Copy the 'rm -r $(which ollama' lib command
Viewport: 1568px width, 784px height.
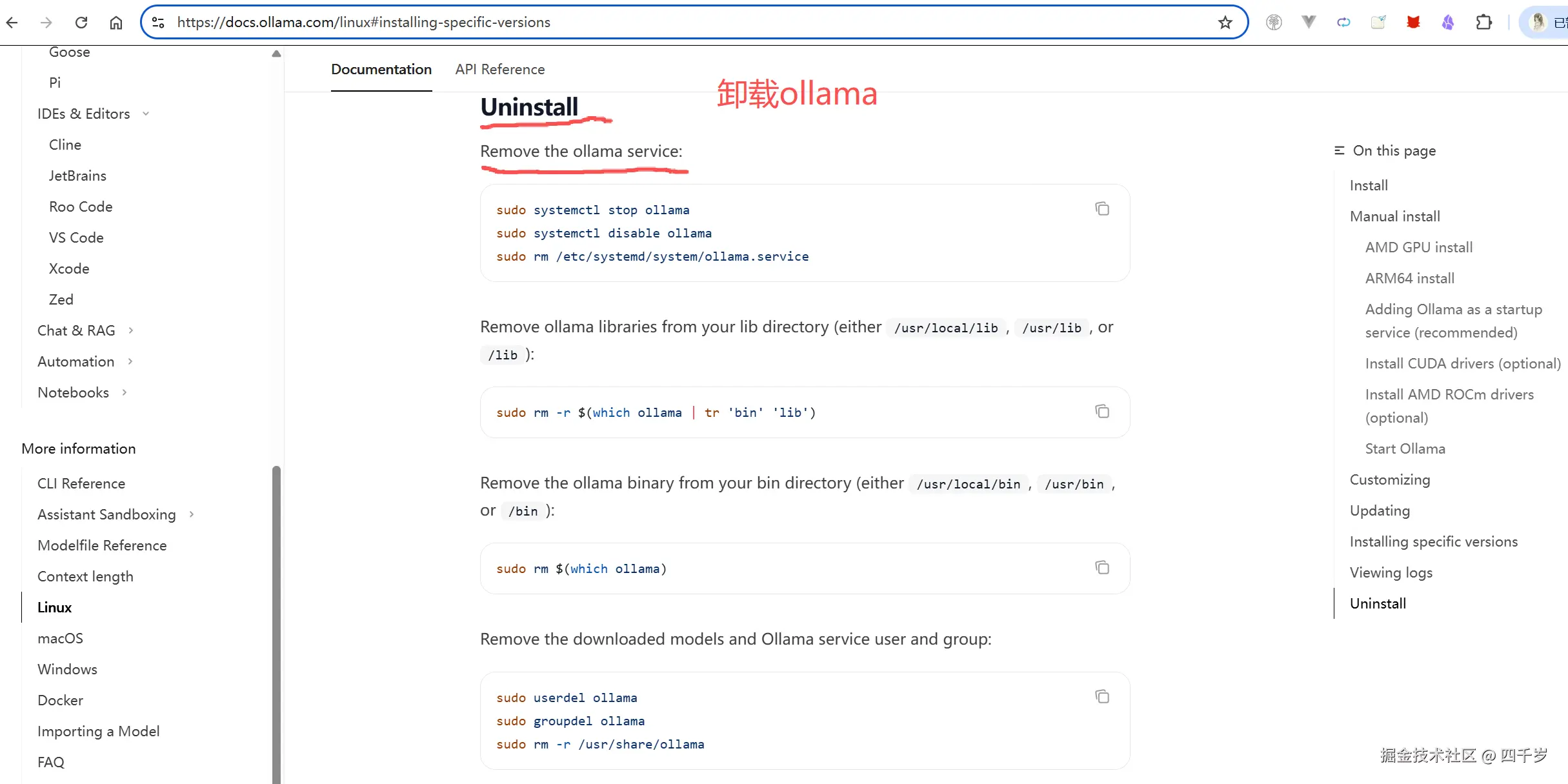(x=1101, y=411)
